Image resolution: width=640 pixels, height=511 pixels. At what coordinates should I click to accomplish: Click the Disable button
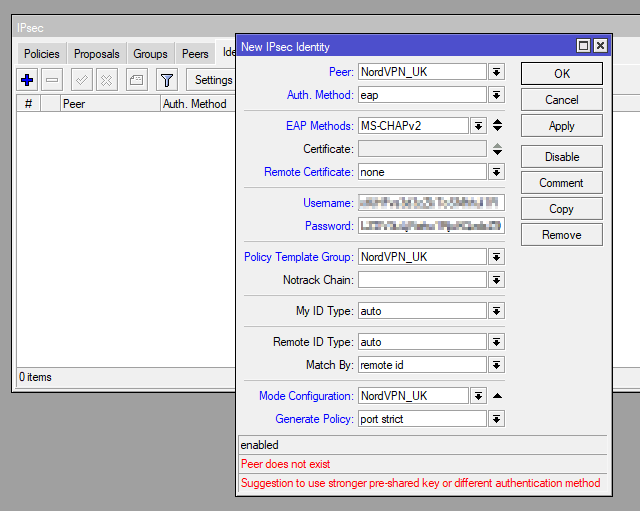tap(562, 157)
